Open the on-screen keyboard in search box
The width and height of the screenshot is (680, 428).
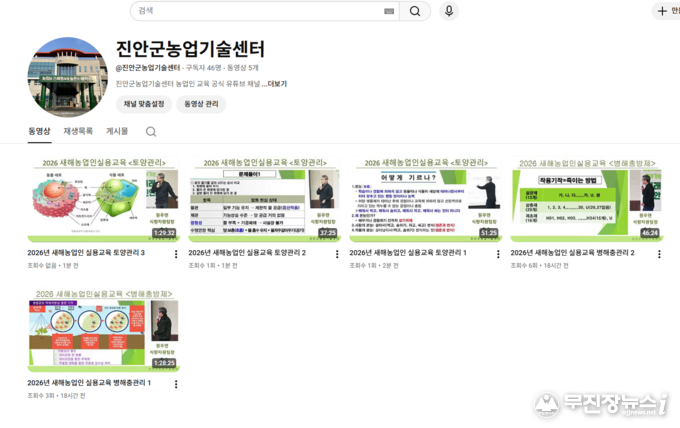pyautogui.click(x=388, y=11)
